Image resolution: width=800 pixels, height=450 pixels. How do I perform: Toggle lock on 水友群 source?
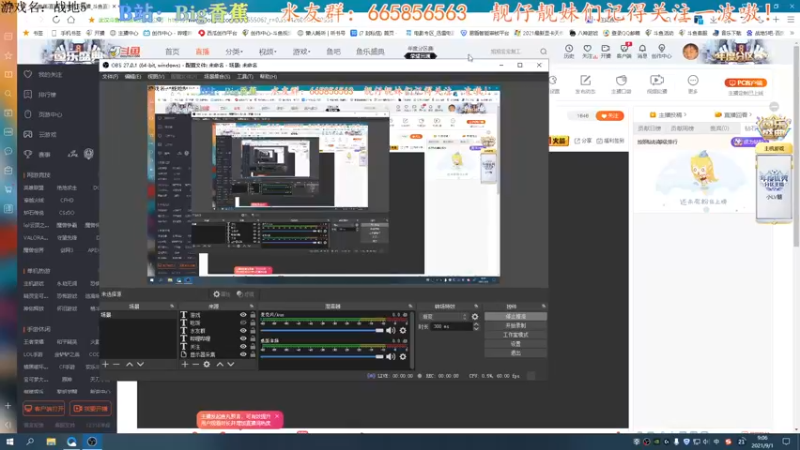[253, 331]
